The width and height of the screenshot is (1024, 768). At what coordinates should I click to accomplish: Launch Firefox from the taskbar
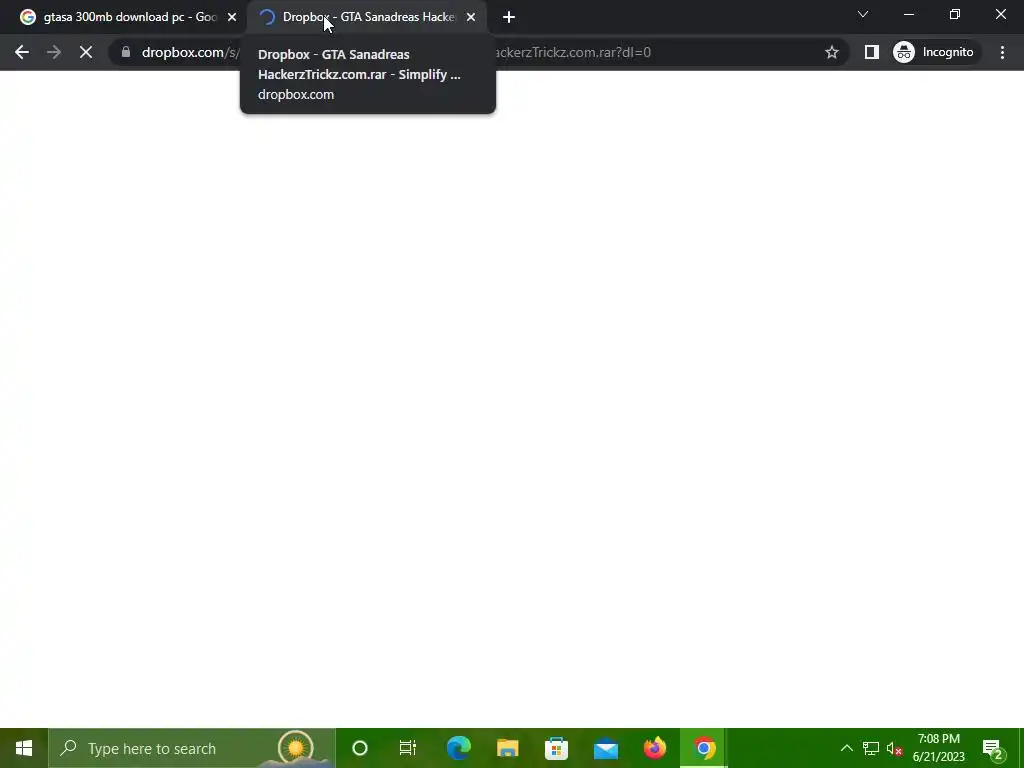coord(654,748)
